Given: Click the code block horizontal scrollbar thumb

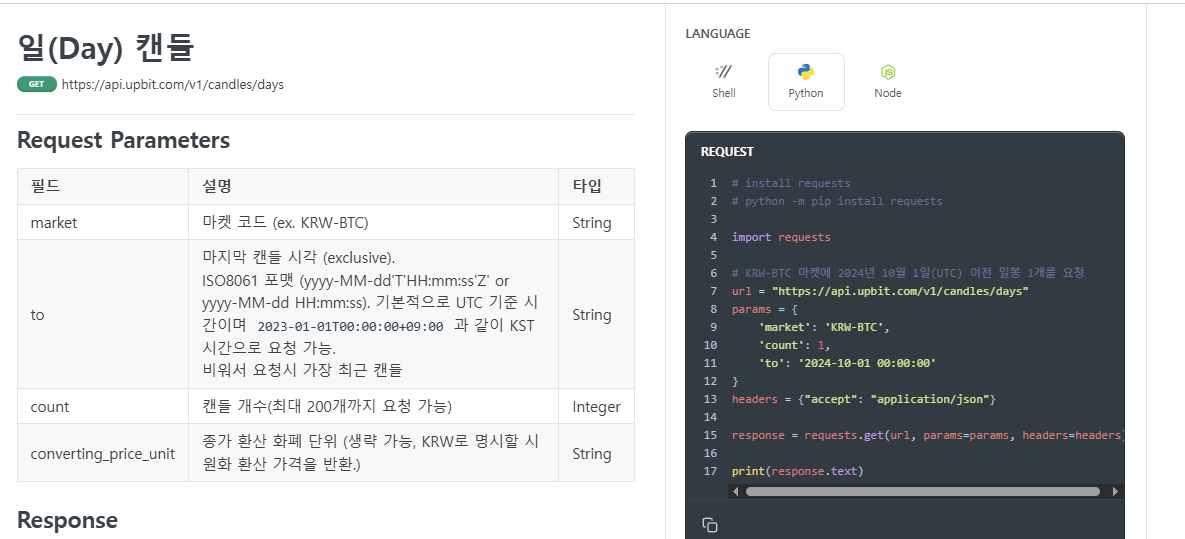Looking at the screenshot, I should click(922, 491).
